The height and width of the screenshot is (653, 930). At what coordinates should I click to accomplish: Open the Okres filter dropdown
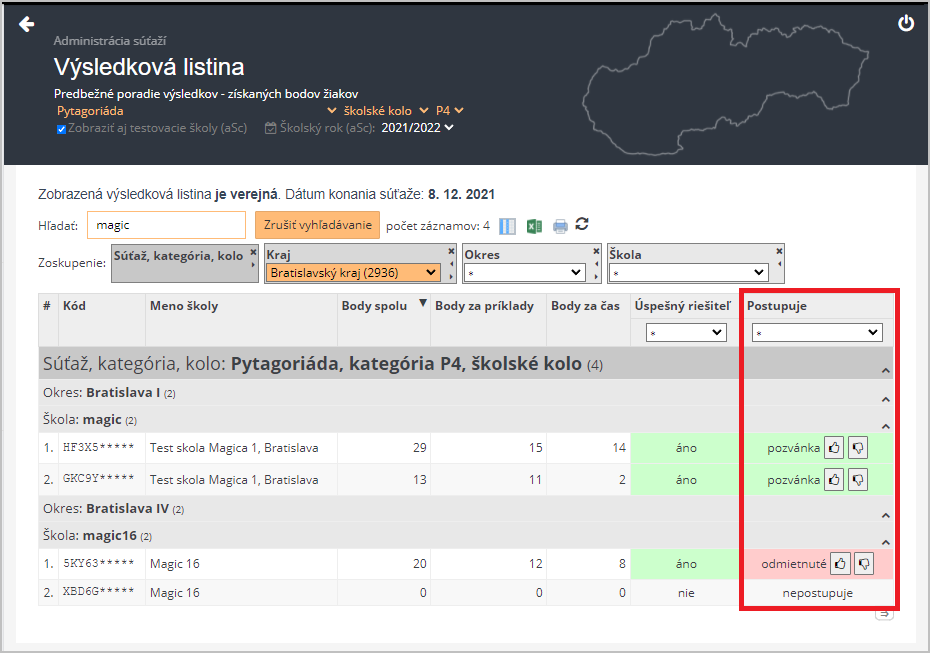(524, 273)
